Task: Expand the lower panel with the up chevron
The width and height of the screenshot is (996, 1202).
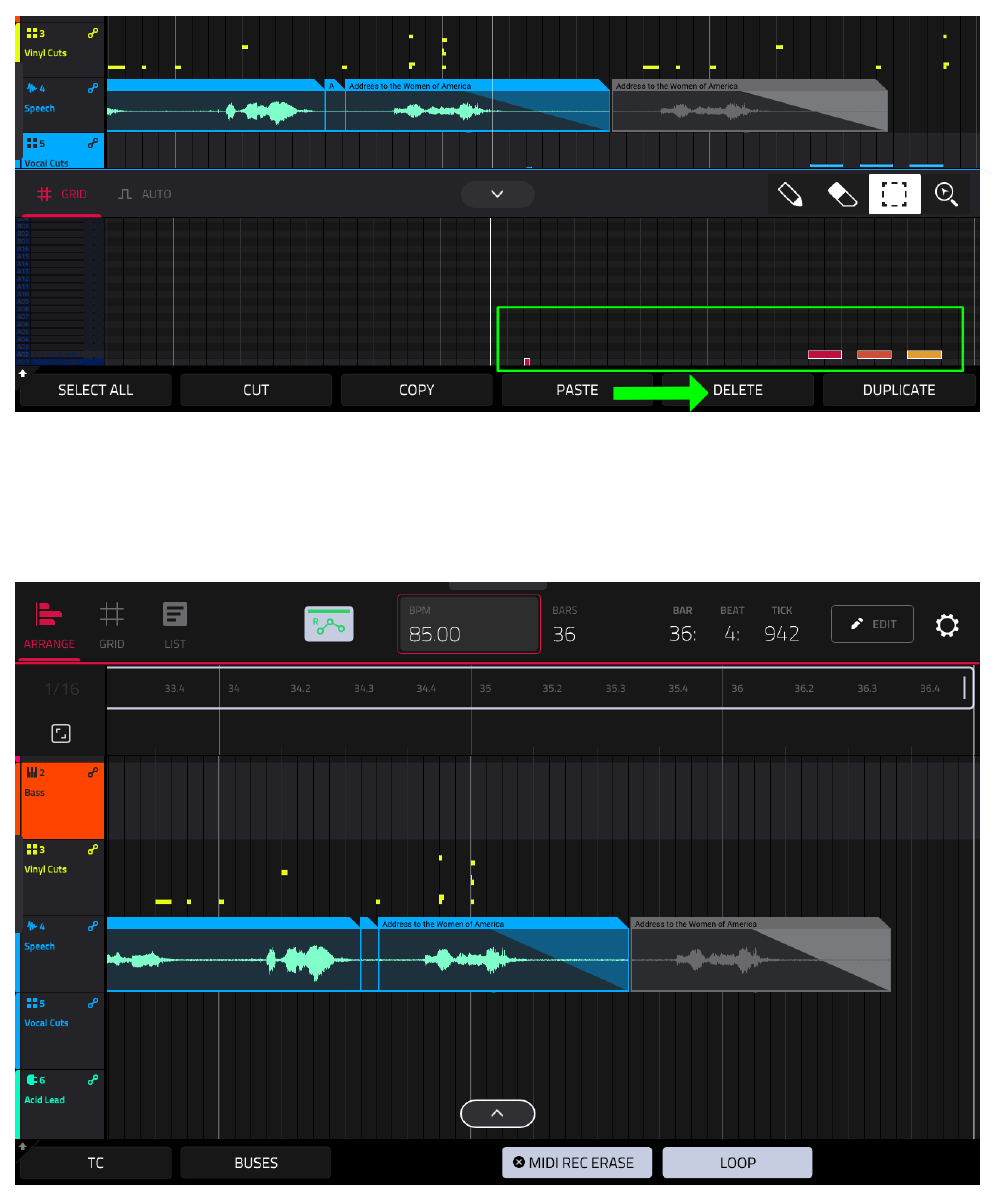Action: [498, 1113]
